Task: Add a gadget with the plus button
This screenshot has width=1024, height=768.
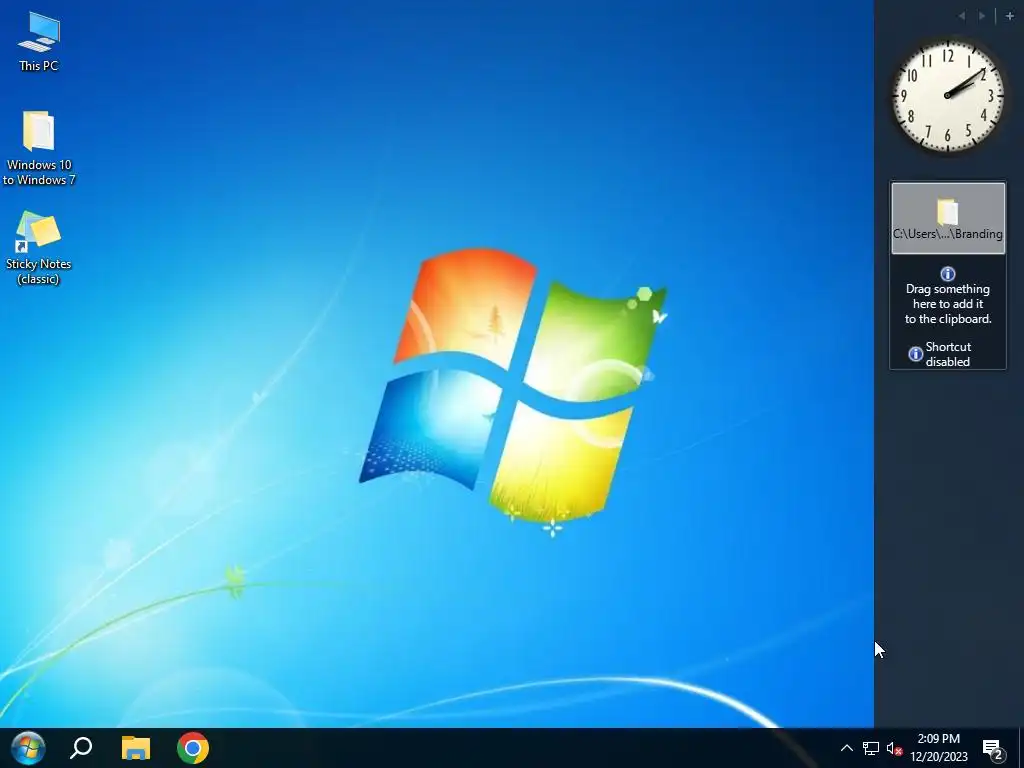Action: click(1009, 16)
